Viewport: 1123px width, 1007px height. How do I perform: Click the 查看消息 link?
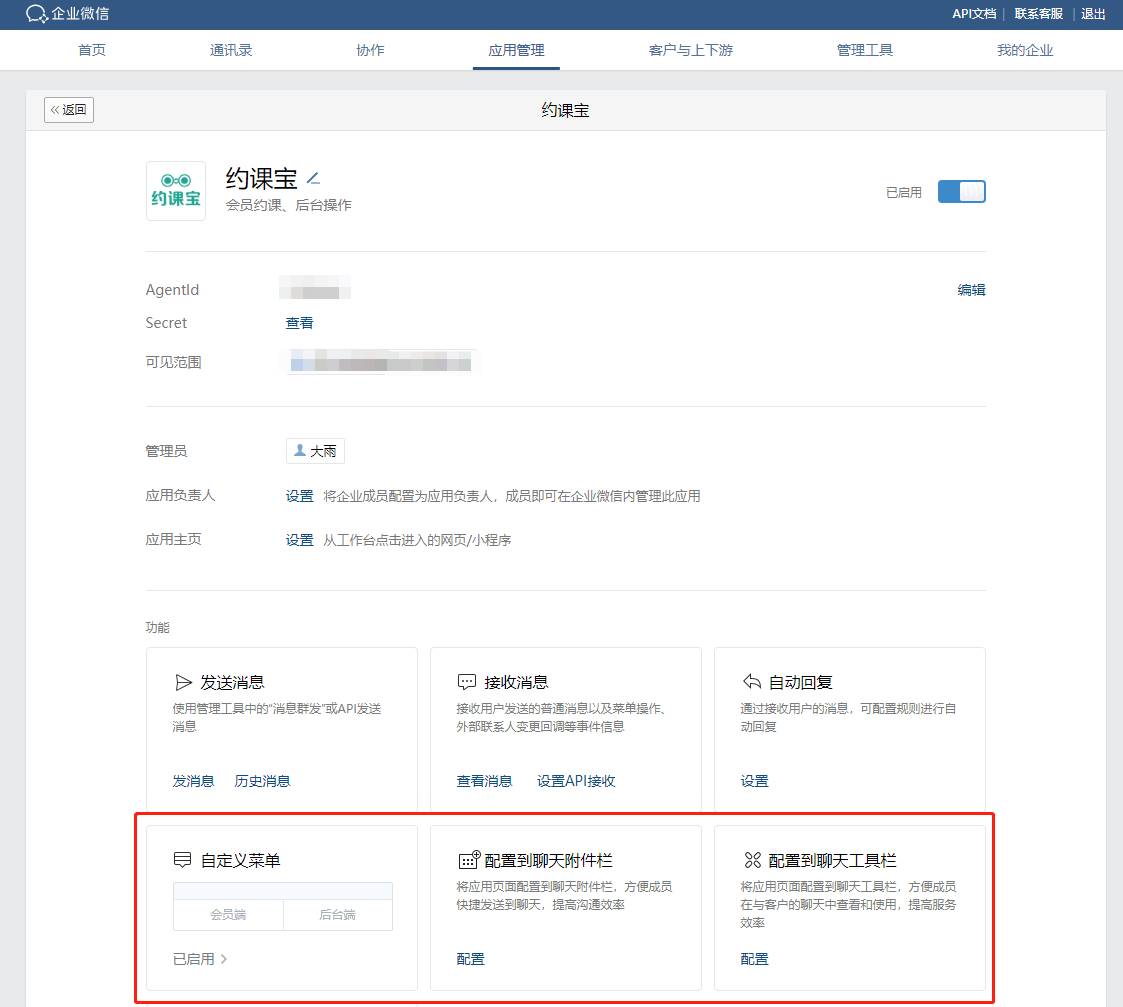coord(484,781)
